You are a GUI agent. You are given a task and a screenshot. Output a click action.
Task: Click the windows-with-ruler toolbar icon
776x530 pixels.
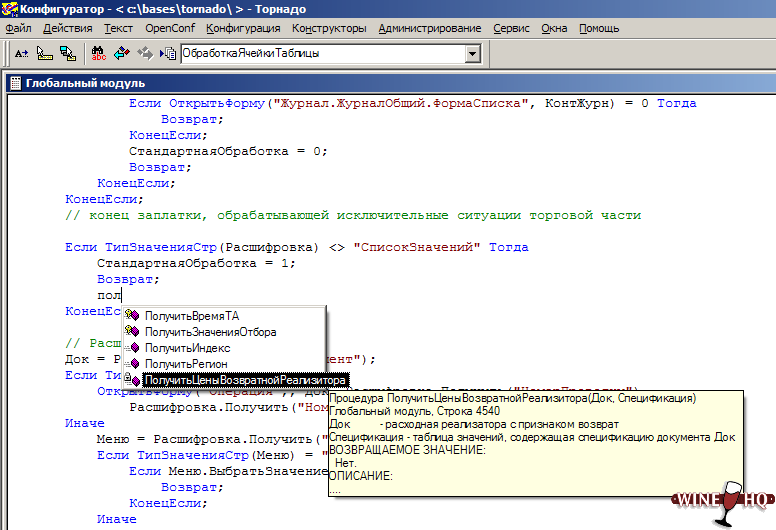(x=68, y=53)
